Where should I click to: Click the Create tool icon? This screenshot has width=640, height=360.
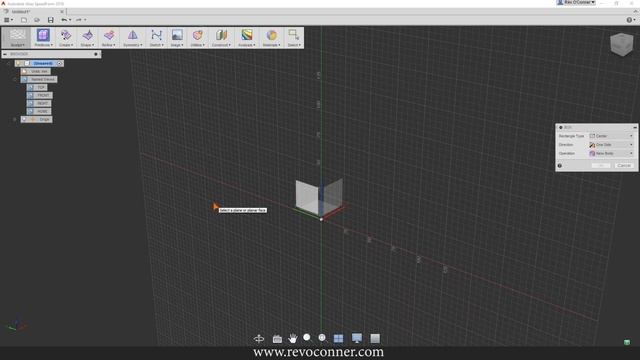coord(66,35)
